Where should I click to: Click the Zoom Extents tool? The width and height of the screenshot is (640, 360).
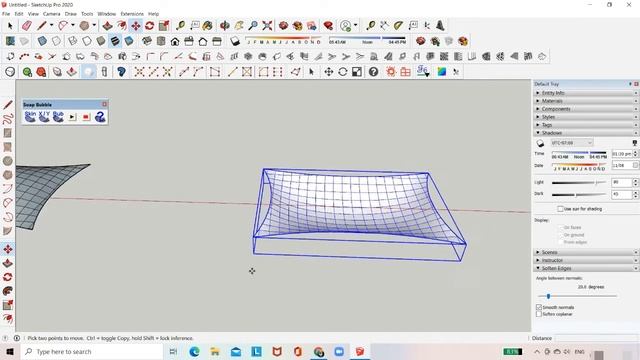click(267, 26)
